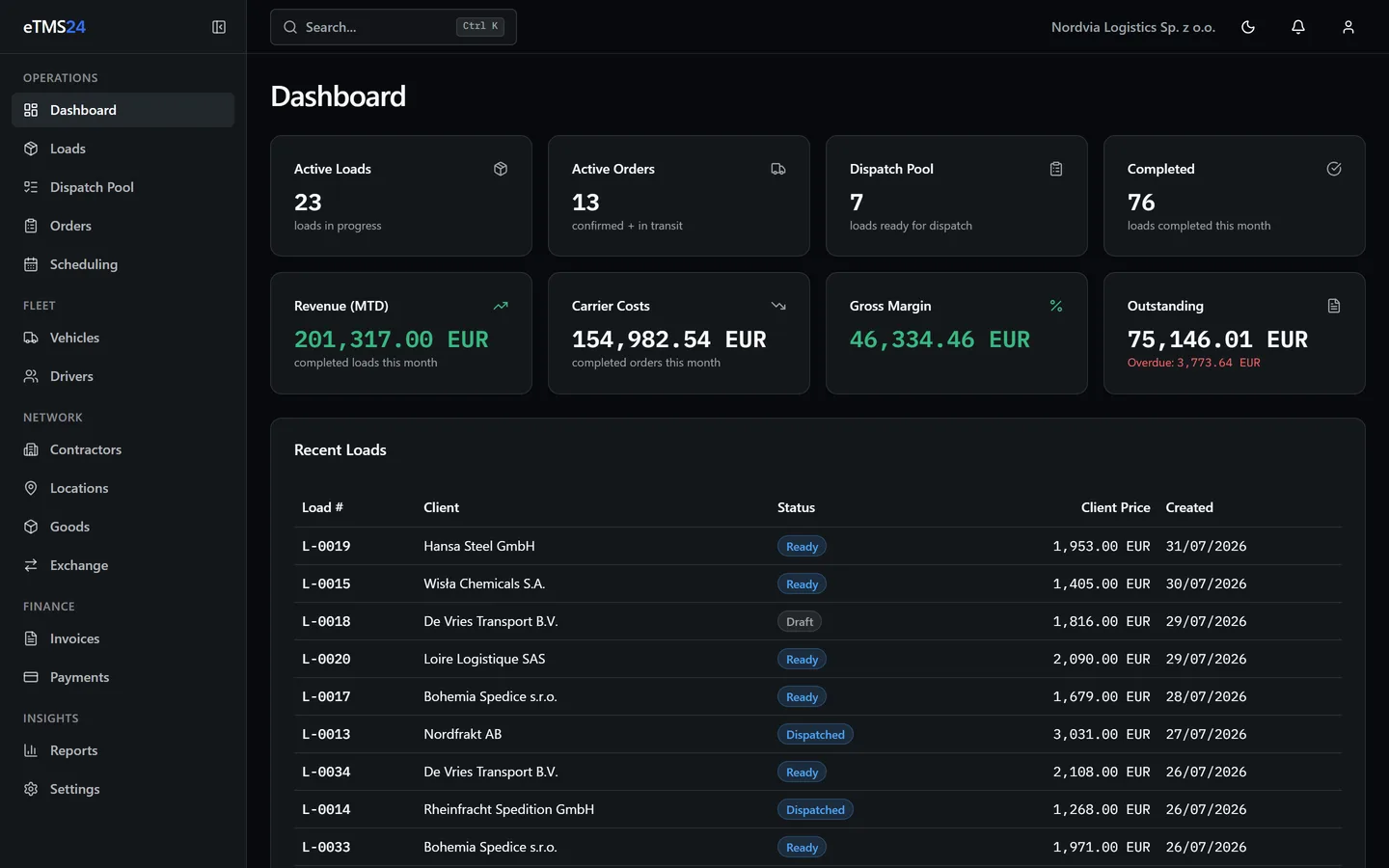
Task: Click the truck icon on Active Orders card
Action: (x=778, y=169)
